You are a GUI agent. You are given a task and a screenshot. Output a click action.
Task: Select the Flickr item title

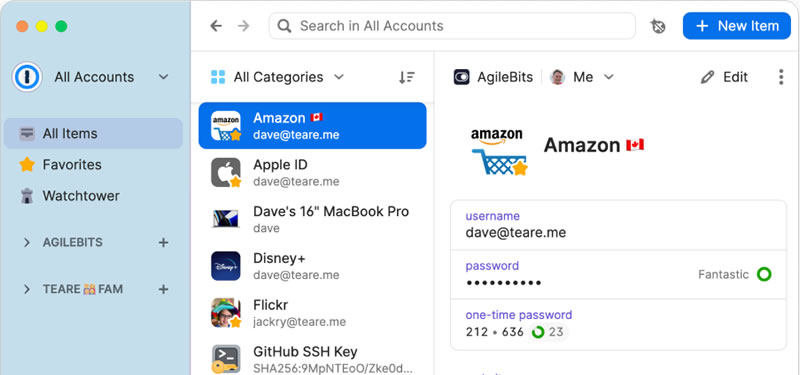point(270,305)
